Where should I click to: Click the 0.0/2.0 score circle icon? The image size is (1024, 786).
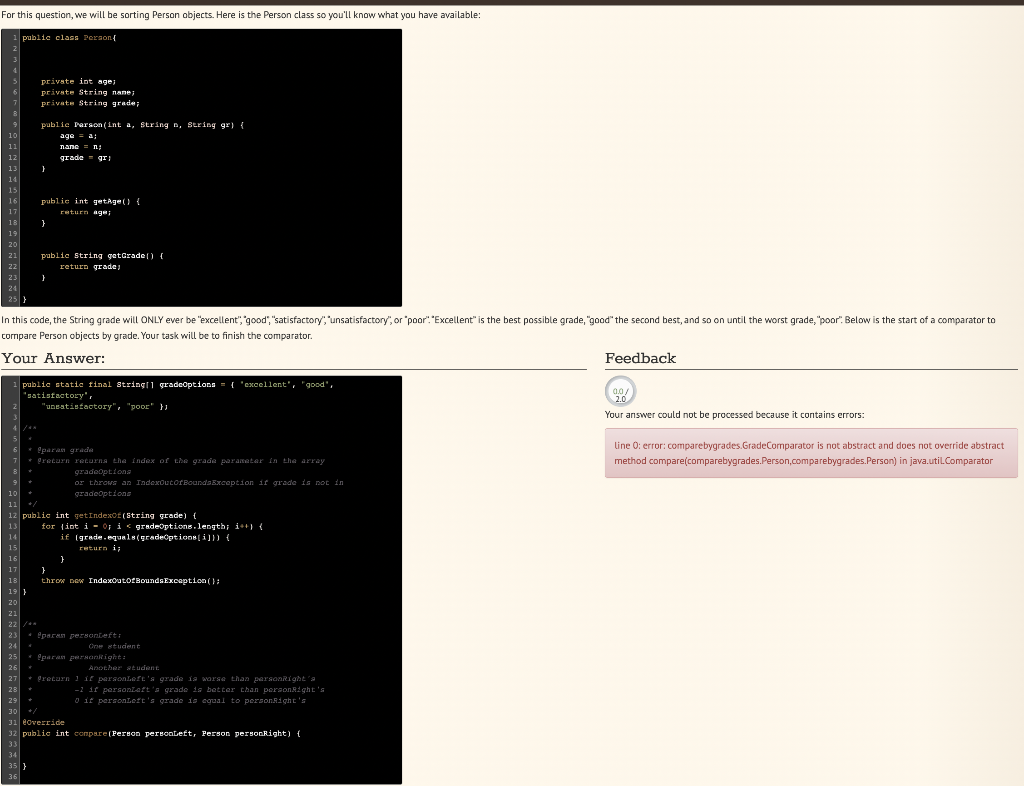[x=620, y=391]
